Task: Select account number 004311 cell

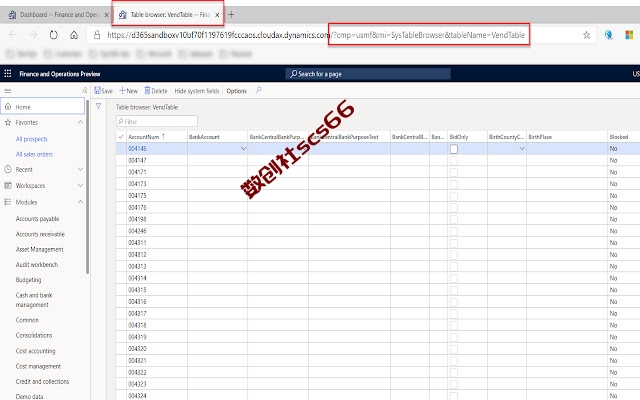Action: 157,243
